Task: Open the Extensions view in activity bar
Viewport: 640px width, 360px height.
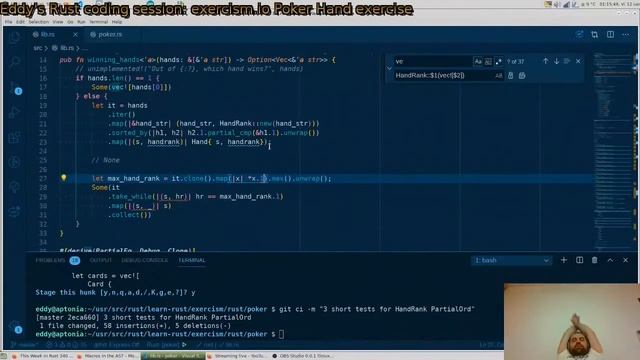Action: pos(15,138)
